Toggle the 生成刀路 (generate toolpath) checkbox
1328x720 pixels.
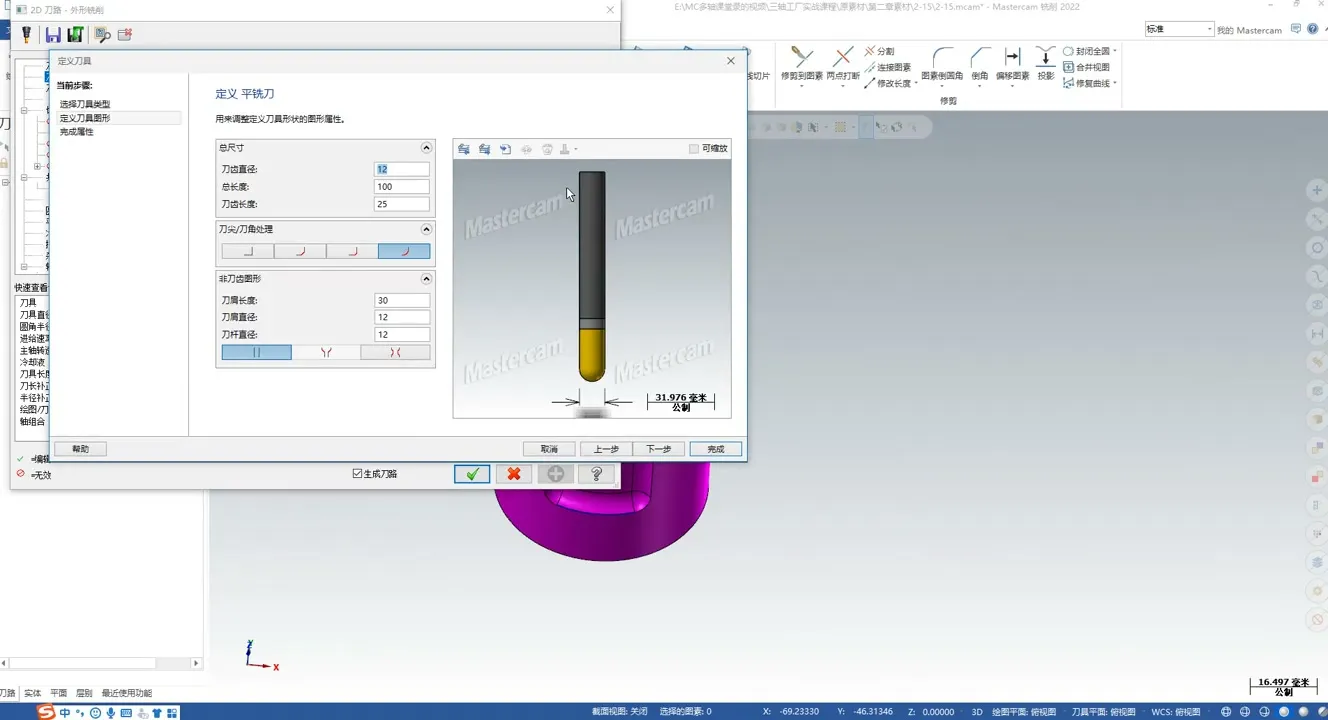pyautogui.click(x=357, y=474)
